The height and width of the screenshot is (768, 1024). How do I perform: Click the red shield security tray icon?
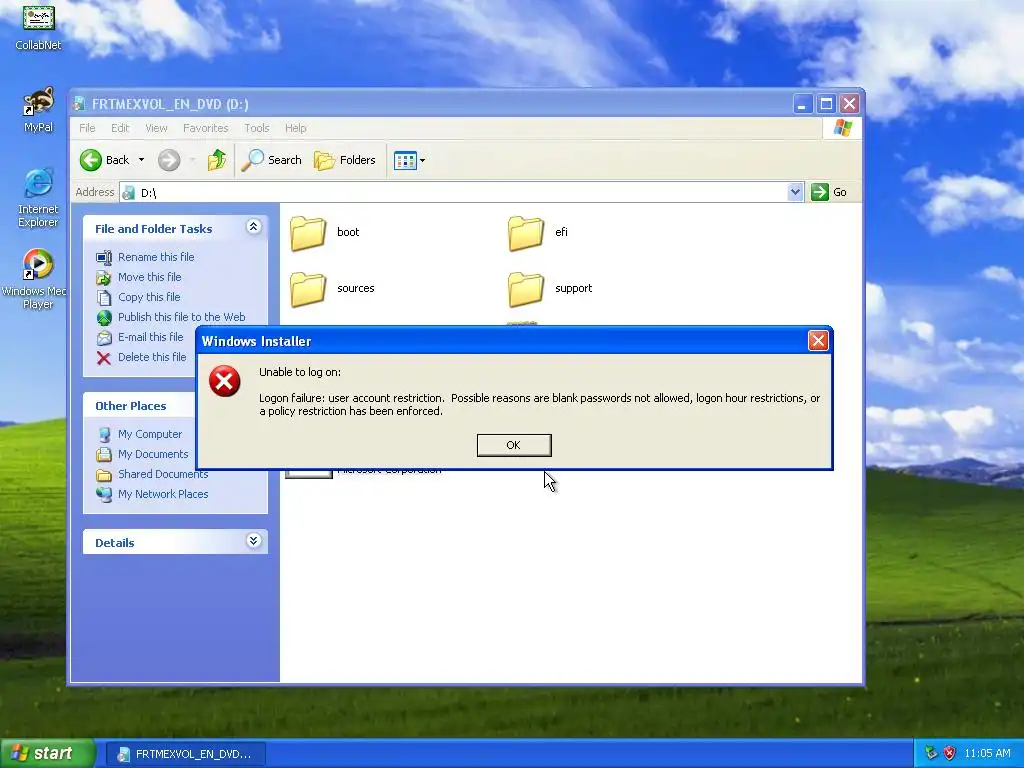[949, 754]
